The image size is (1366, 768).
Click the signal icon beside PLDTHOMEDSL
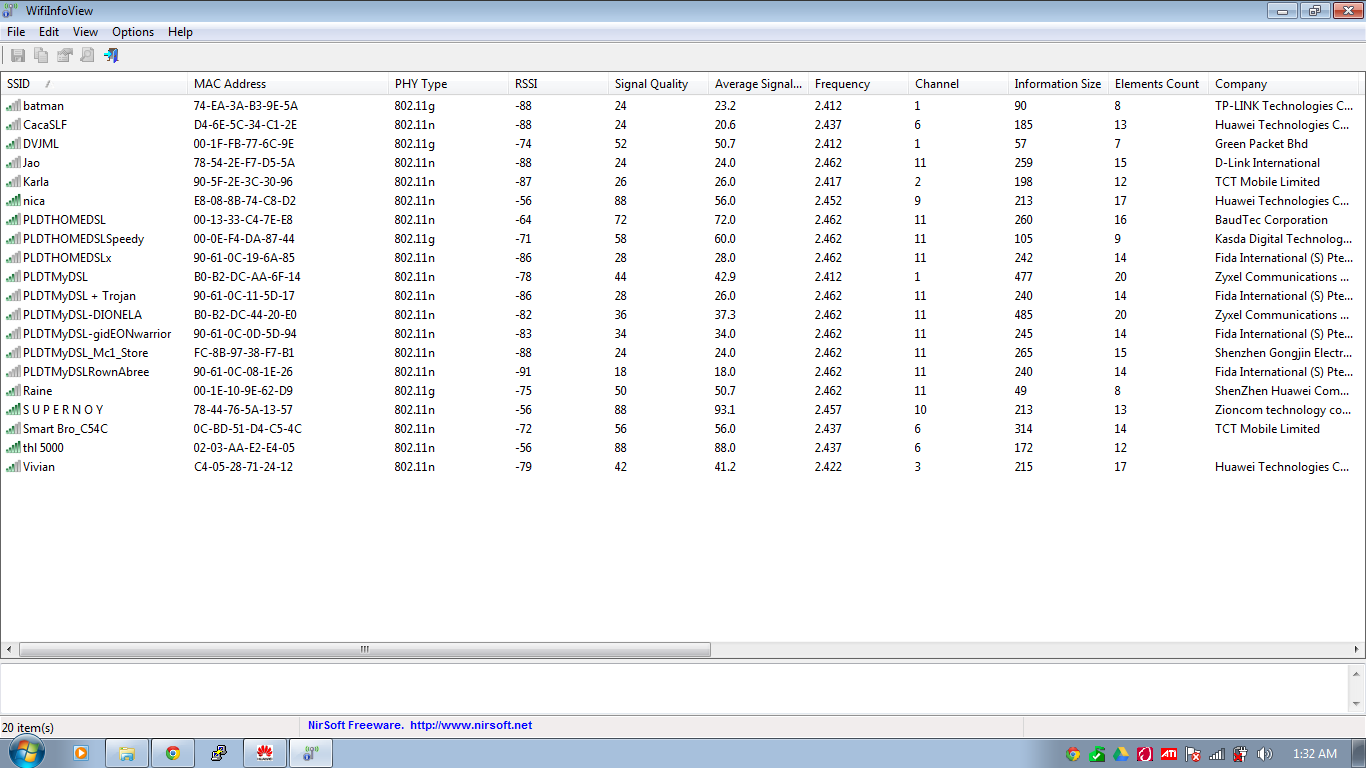tap(13, 219)
